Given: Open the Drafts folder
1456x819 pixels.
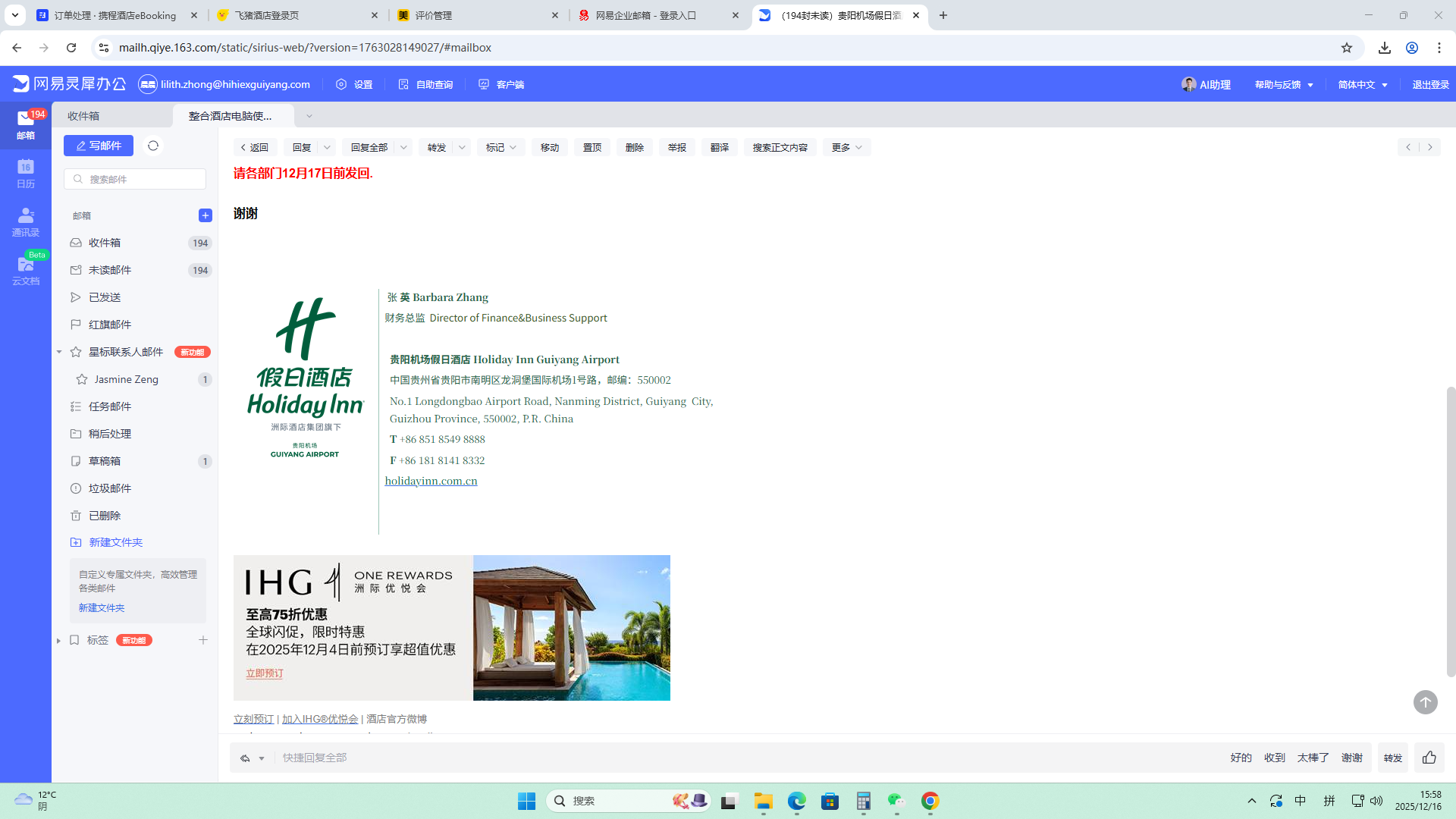Looking at the screenshot, I should coord(105,461).
